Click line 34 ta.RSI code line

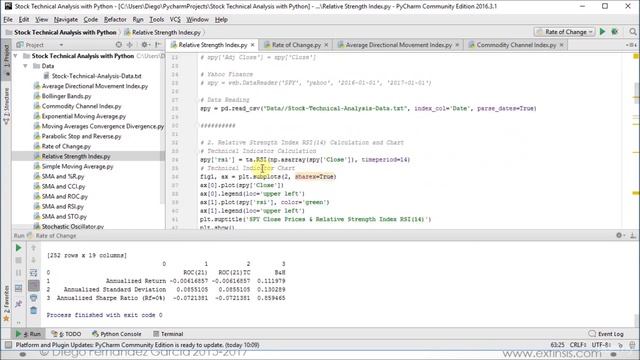(x=304, y=160)
